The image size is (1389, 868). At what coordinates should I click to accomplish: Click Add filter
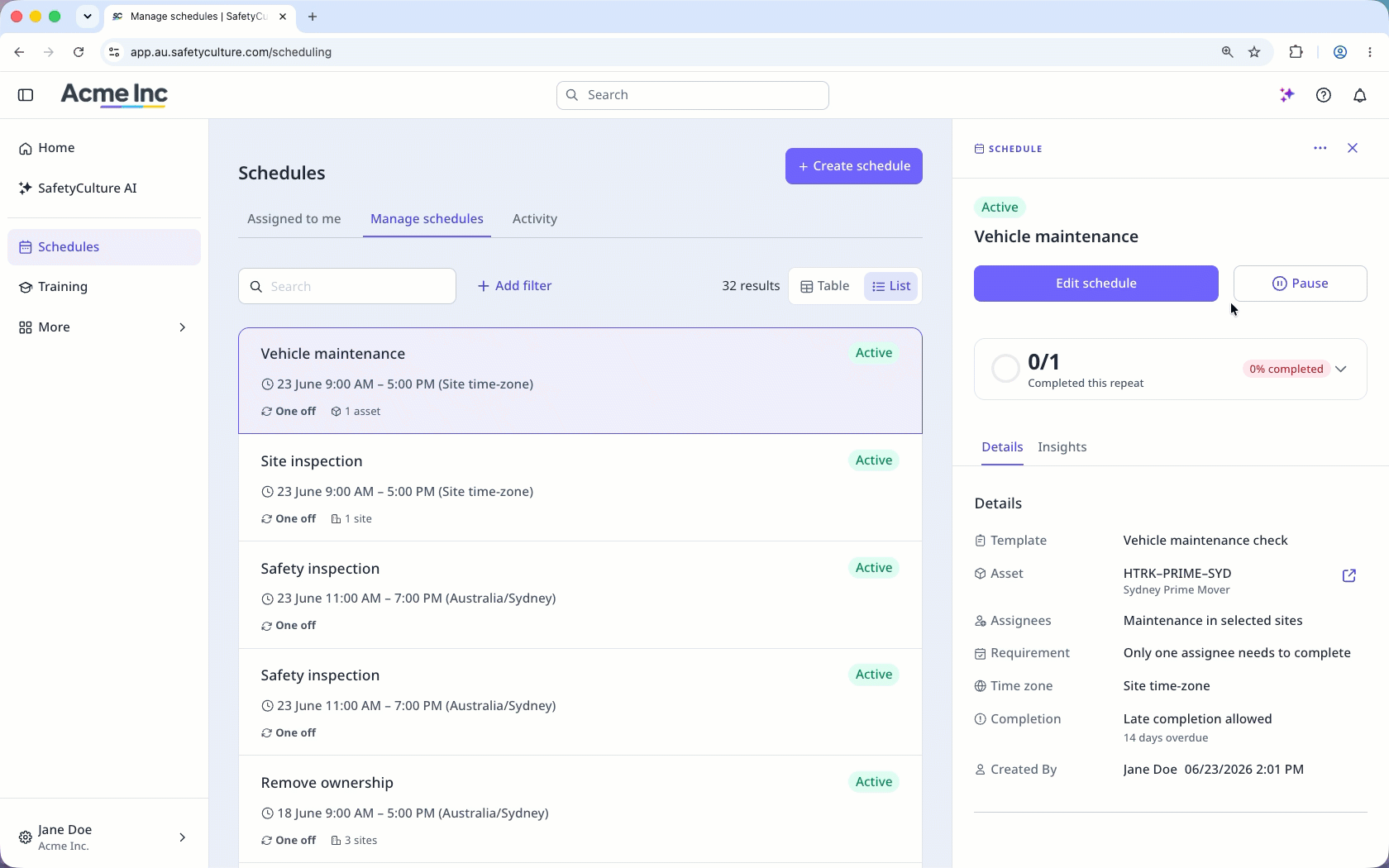(x=514, y=286)
